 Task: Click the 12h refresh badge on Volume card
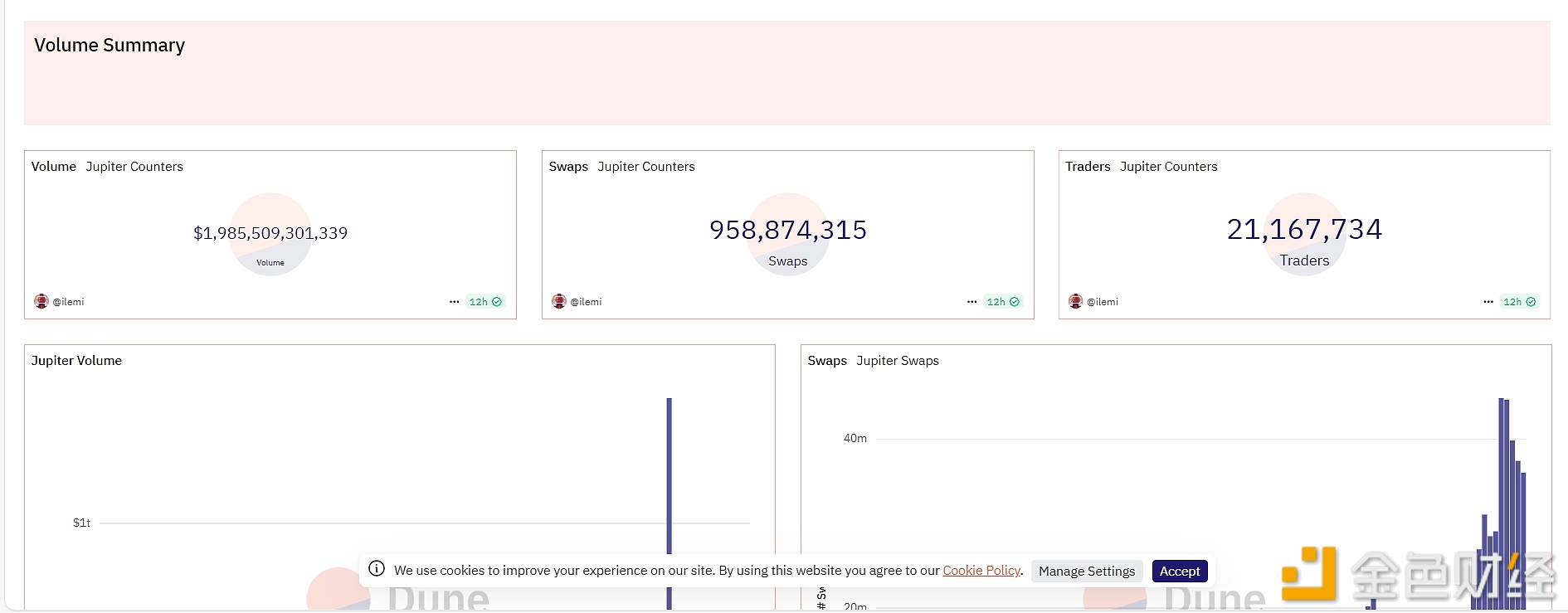[x=485, y=302]
